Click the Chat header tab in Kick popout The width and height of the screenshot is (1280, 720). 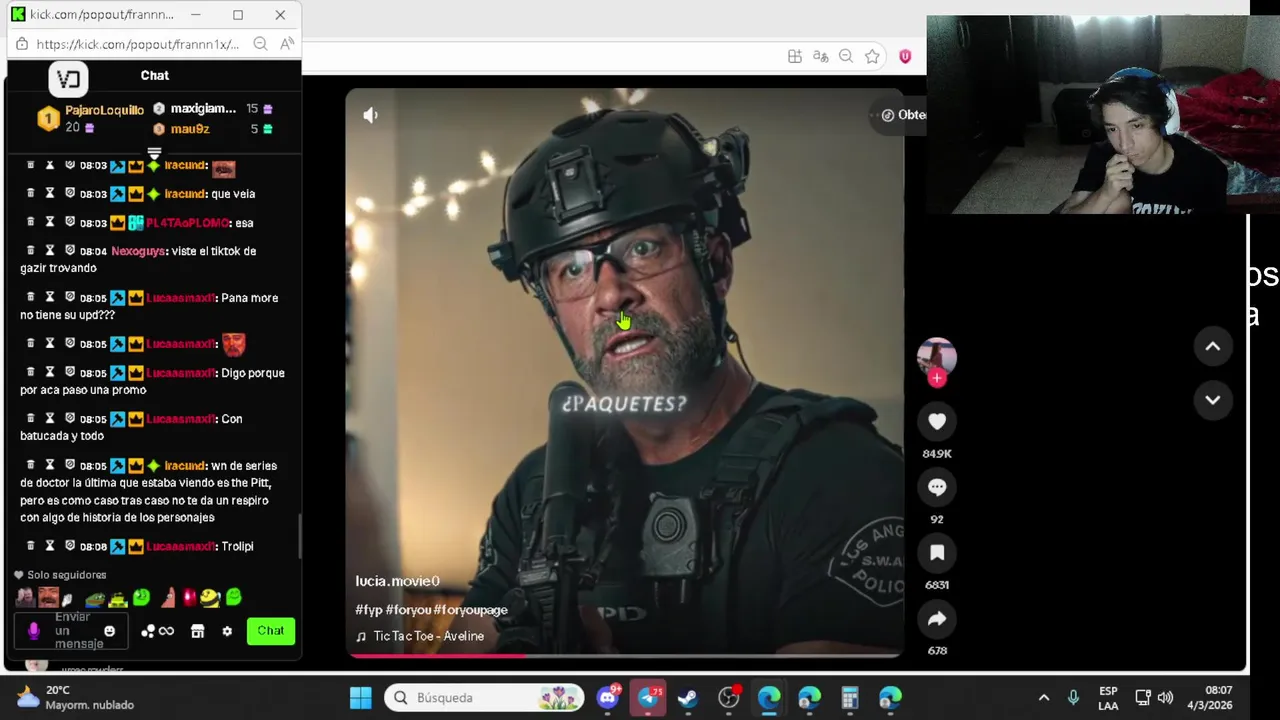pos(154,76)
